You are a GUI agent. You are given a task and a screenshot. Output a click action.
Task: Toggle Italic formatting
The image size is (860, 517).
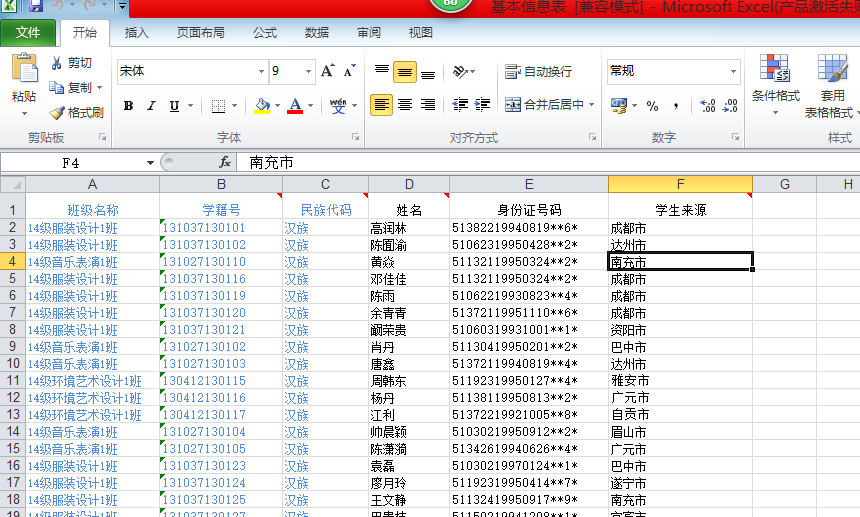[x=151, y=106]
